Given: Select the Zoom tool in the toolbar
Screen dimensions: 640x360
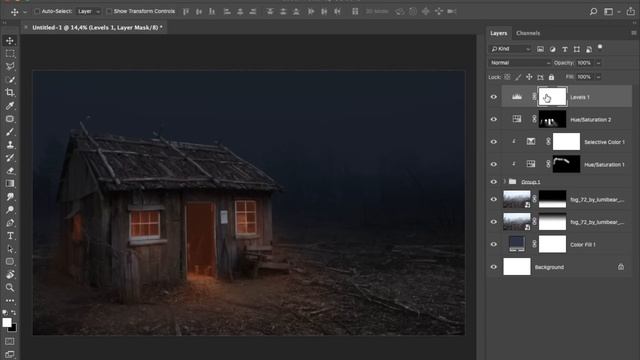Looking at the screenshot, I should point(10,288).
